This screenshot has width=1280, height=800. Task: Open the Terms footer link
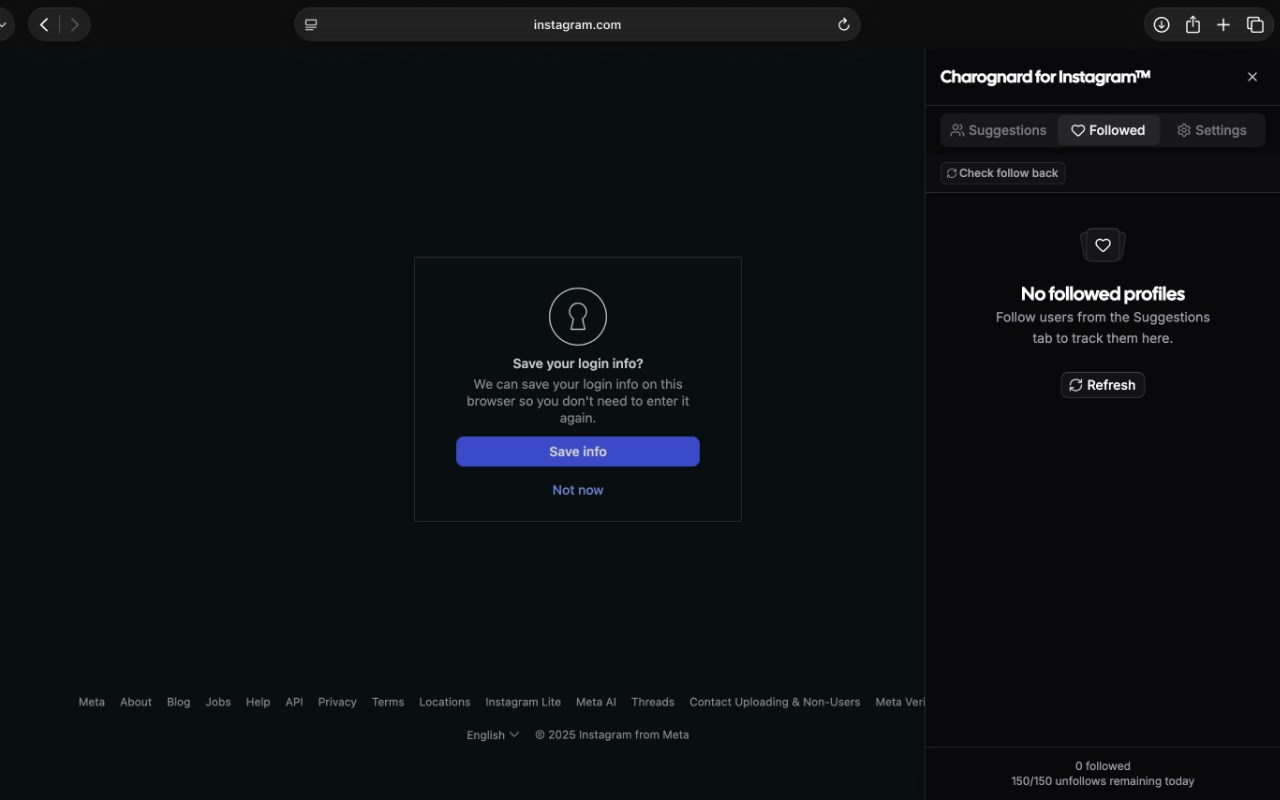coord(388,702)
